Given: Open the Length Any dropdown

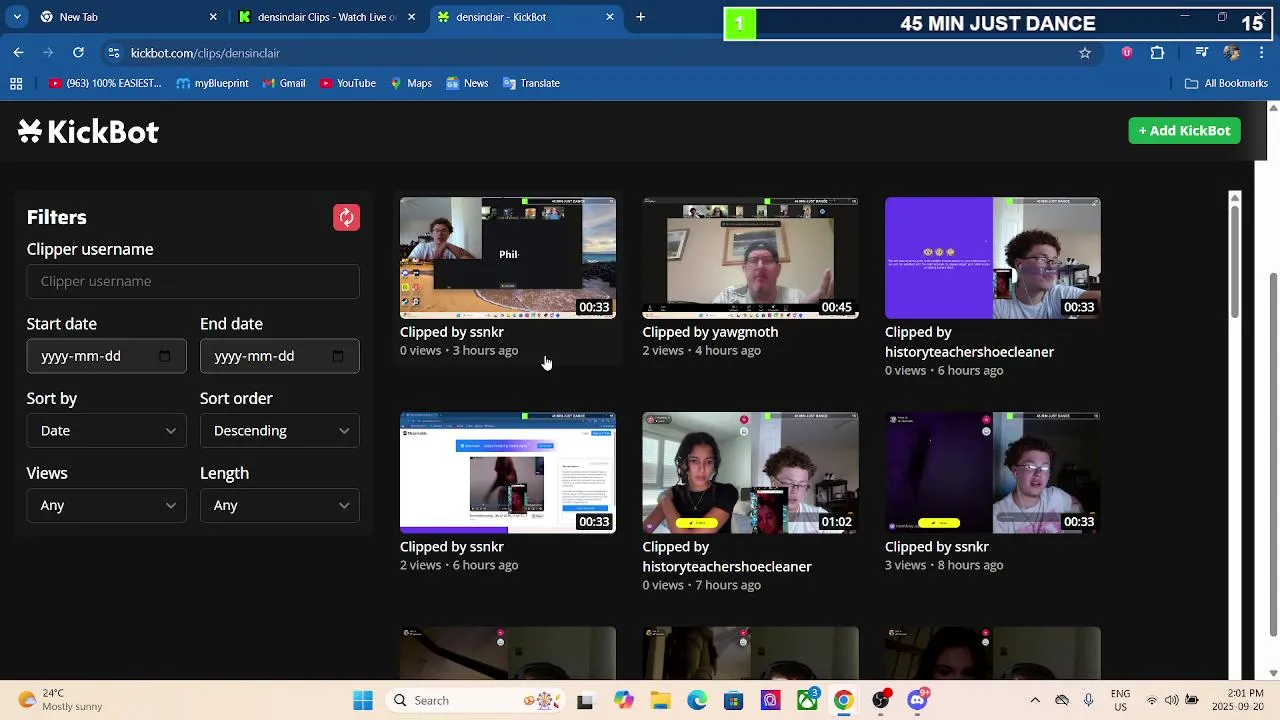Looking at the screenshot, I should (280, 505).
